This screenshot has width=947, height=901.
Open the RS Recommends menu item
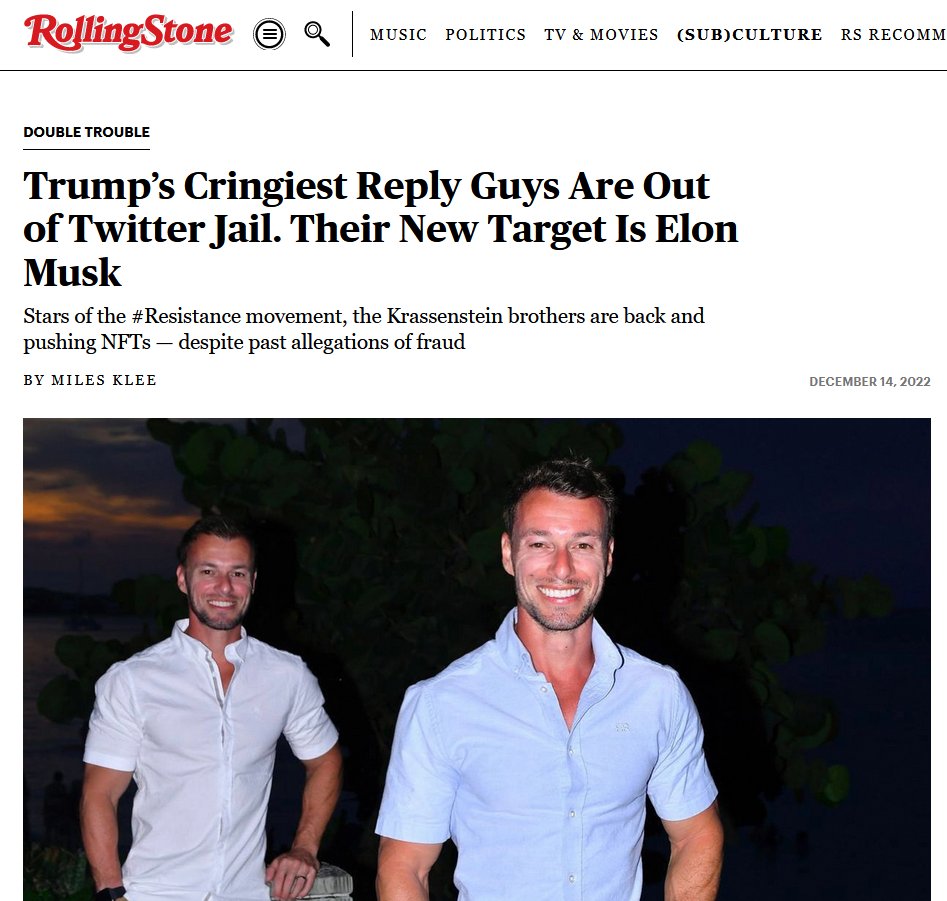tap(893, 34)
